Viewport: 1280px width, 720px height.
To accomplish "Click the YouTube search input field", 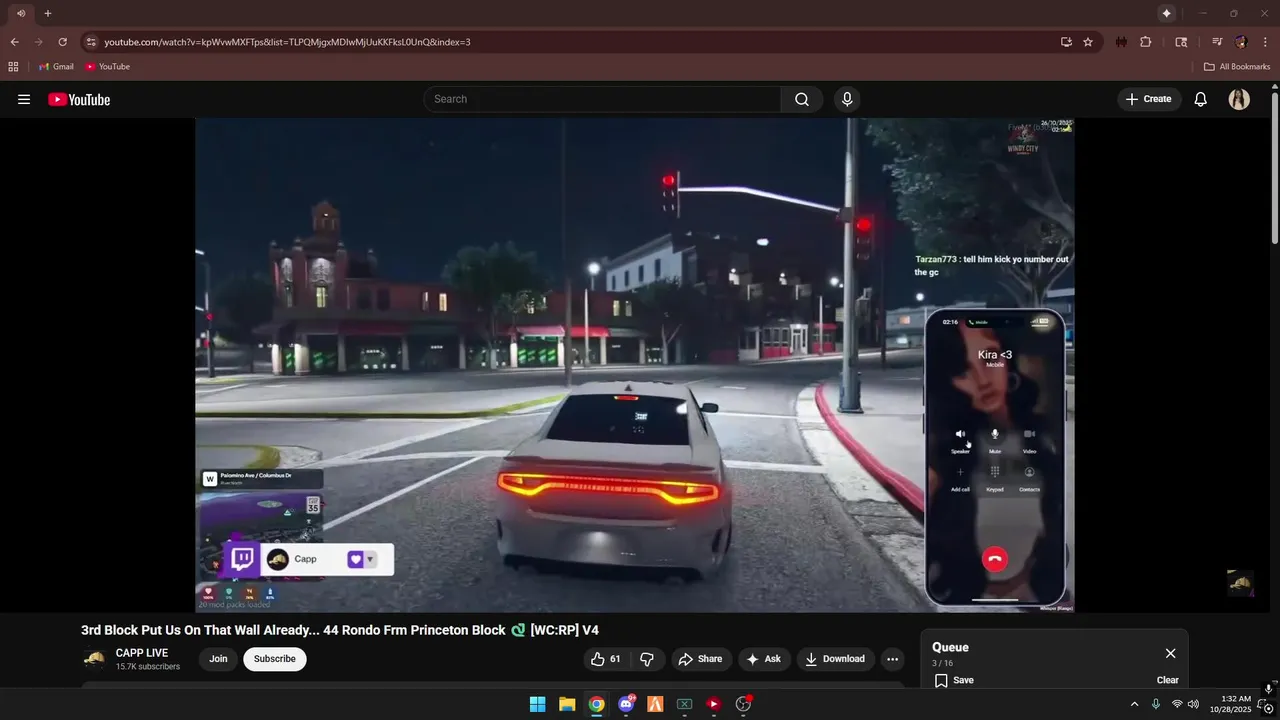I will (x=602, y=99).
